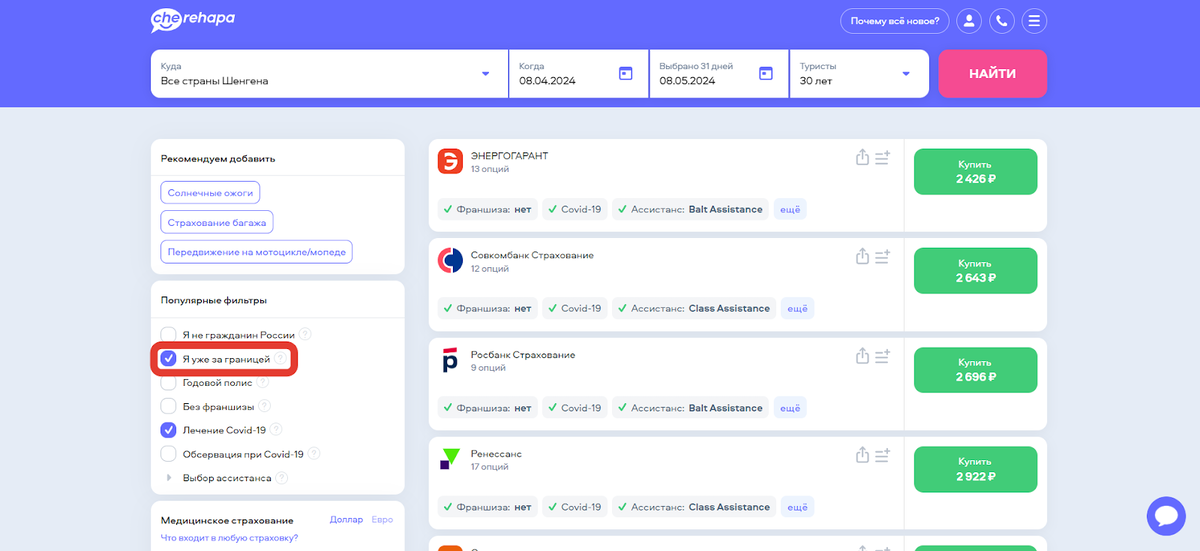Screen dimensions: 1200x551
Task: Buy Росбанк policy for 2 696 ₽
Action: (976, 369)
